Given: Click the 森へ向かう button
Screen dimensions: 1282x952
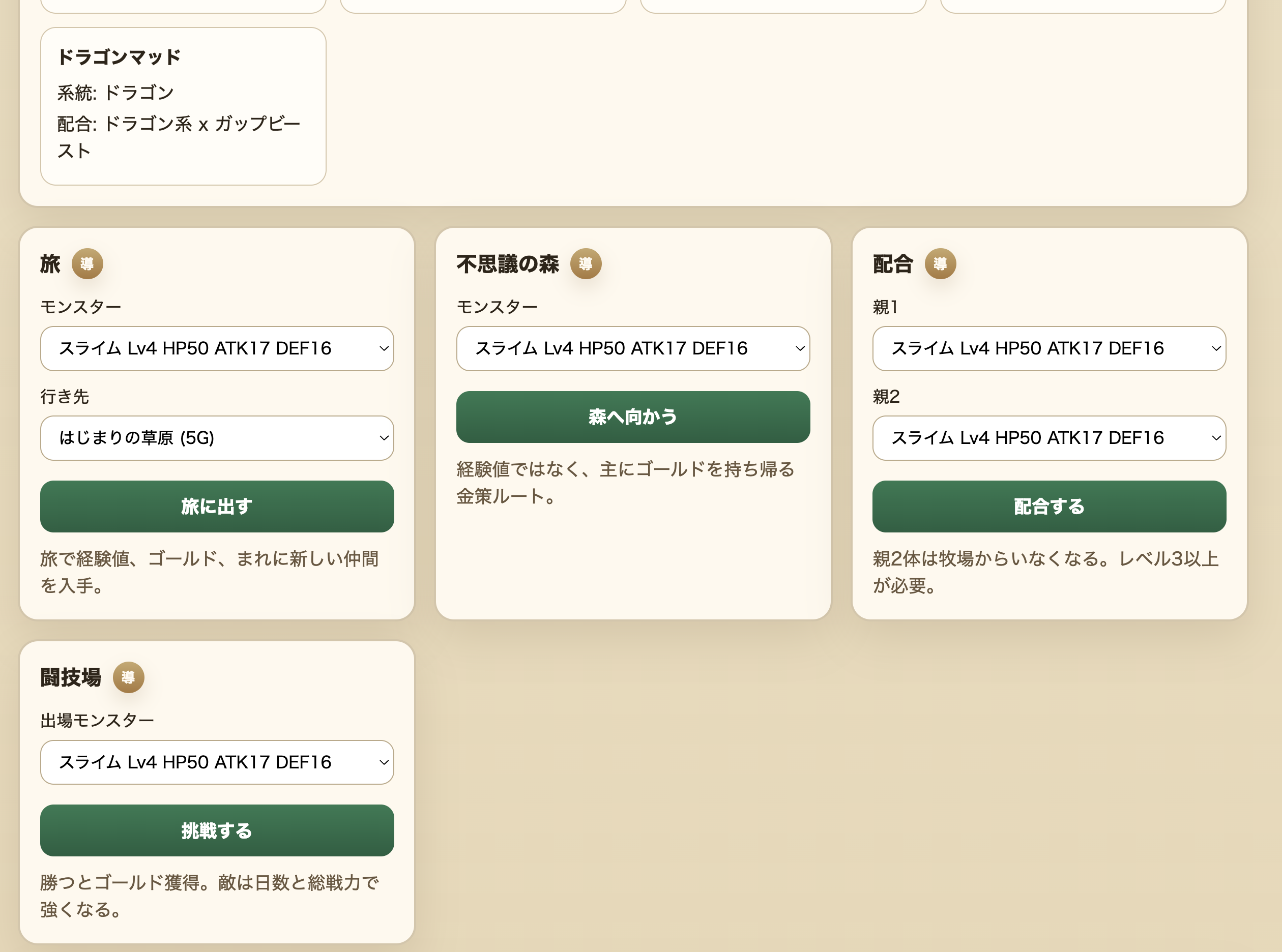Looking at the screenshot, I should pos(633,417).
